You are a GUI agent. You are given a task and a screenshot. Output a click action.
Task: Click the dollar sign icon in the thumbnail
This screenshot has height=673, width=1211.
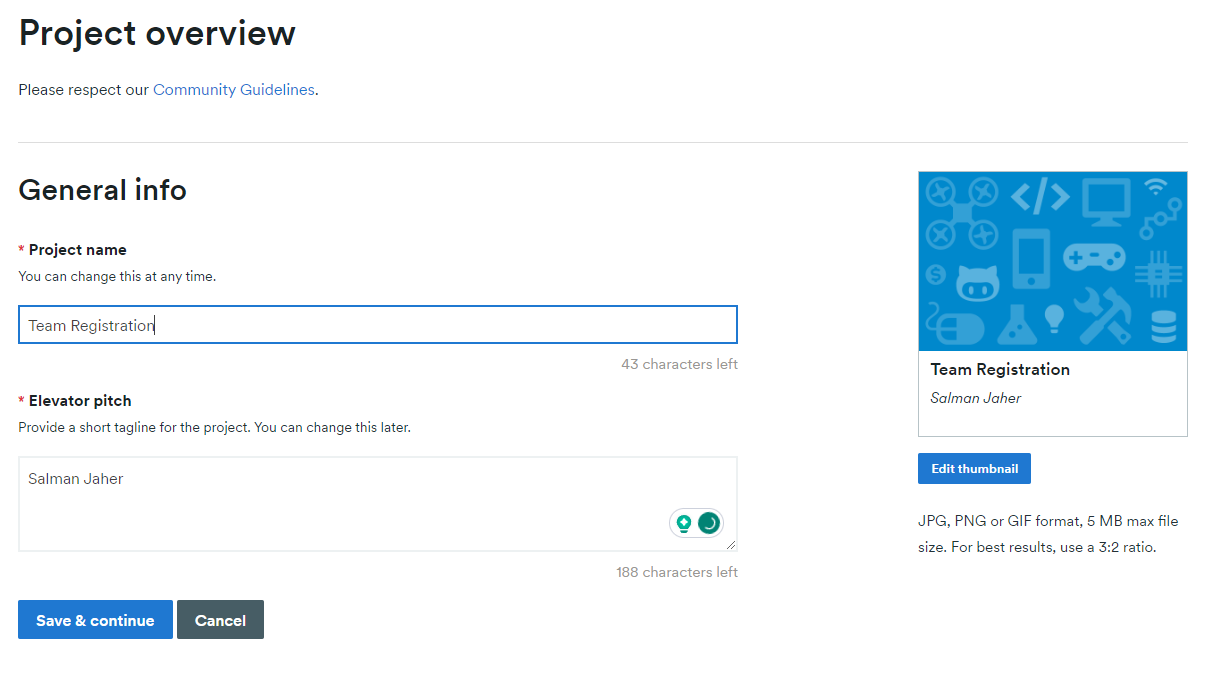(x=935, y=273)
